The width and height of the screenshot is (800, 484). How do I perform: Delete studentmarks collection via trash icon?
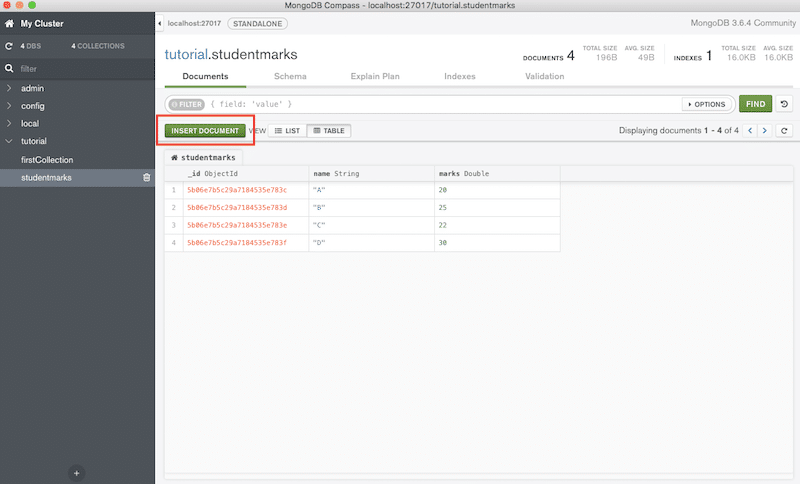point(146,177)
